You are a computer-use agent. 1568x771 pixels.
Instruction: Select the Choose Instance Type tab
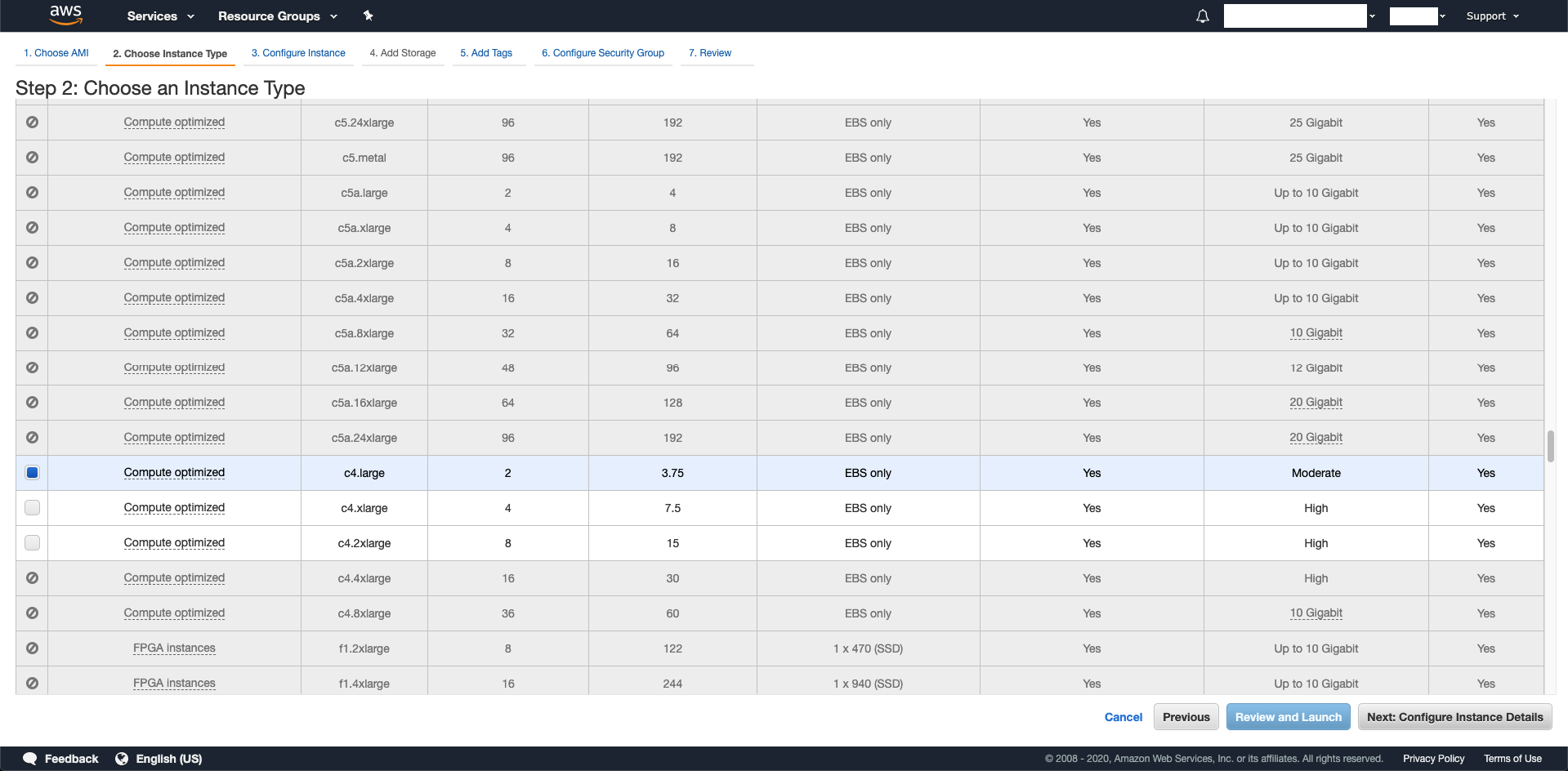(x=170, y=54)
